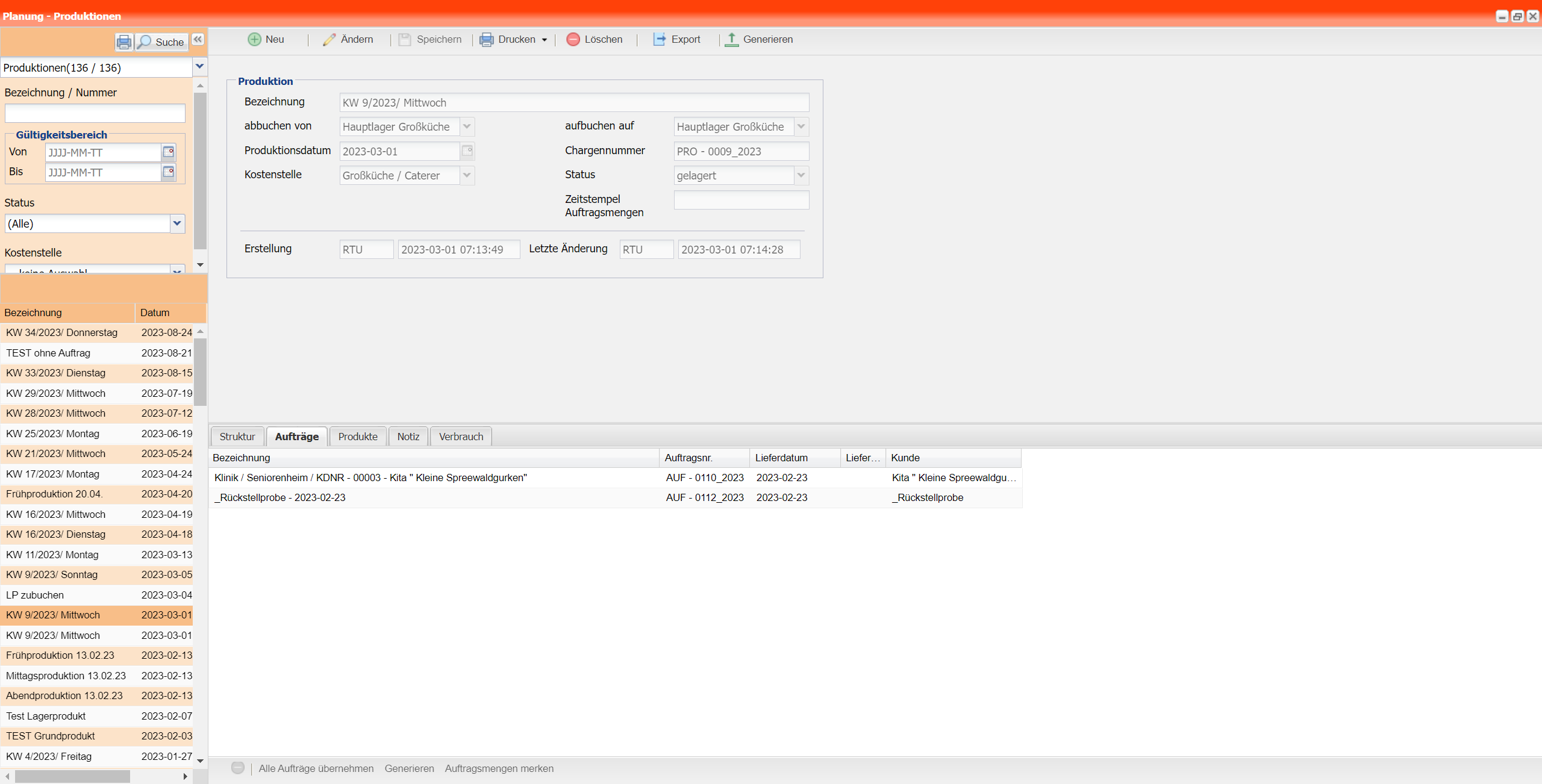
Task: Click the Ändern pencil icon
Action: 329,40
